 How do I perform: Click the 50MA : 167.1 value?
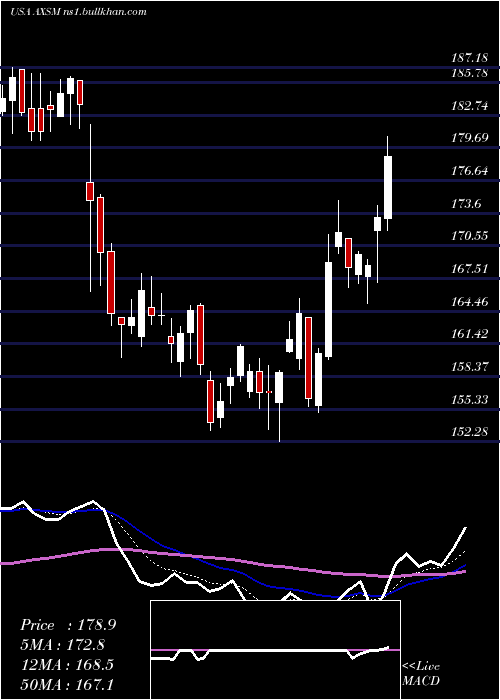coord(66,684)
